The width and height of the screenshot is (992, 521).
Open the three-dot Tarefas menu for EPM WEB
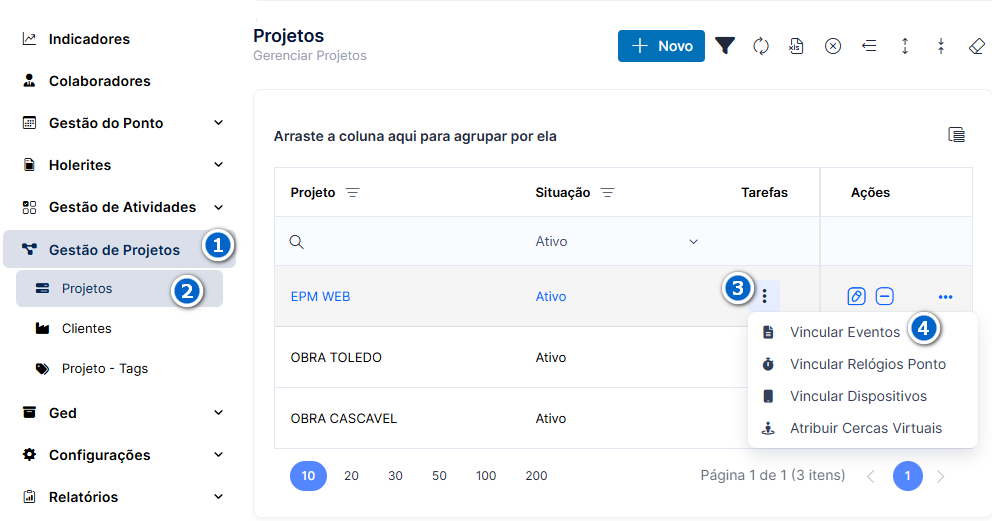pos(765,296)
